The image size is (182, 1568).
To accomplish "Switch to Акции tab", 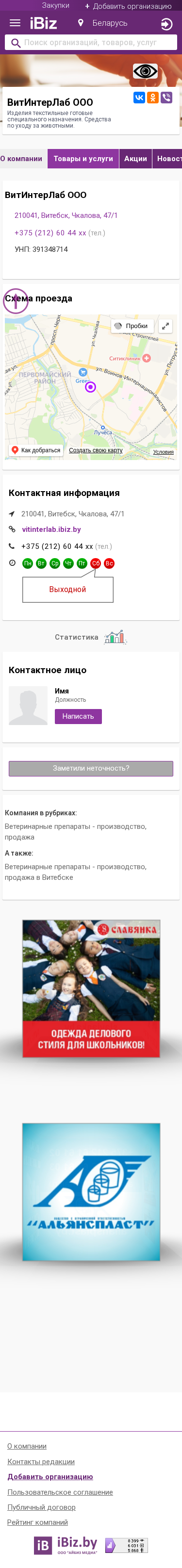I will 136,158.
